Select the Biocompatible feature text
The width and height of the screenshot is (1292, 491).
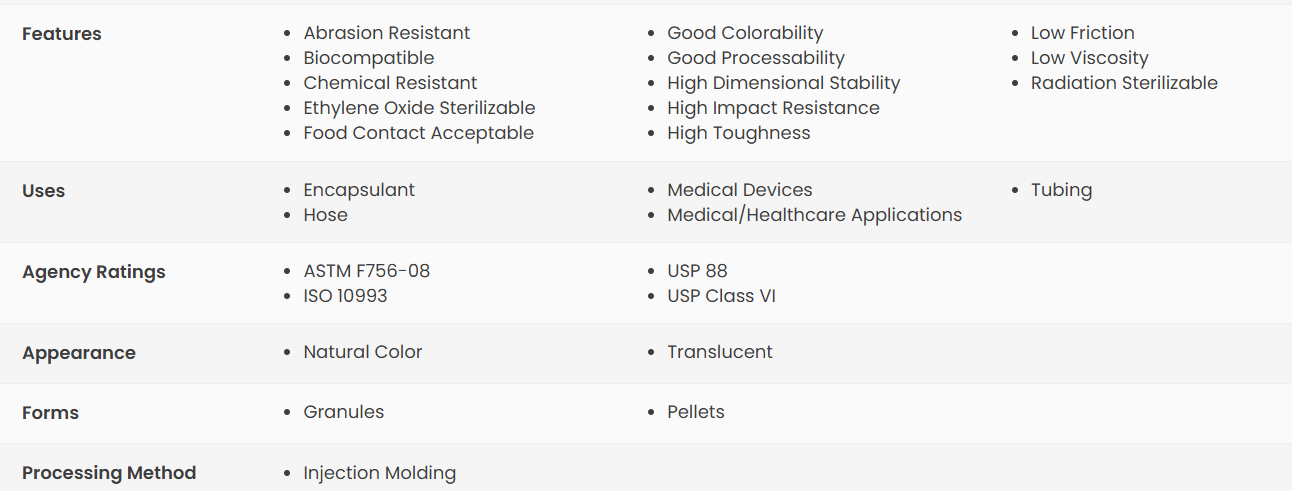[x=368, y=58]
